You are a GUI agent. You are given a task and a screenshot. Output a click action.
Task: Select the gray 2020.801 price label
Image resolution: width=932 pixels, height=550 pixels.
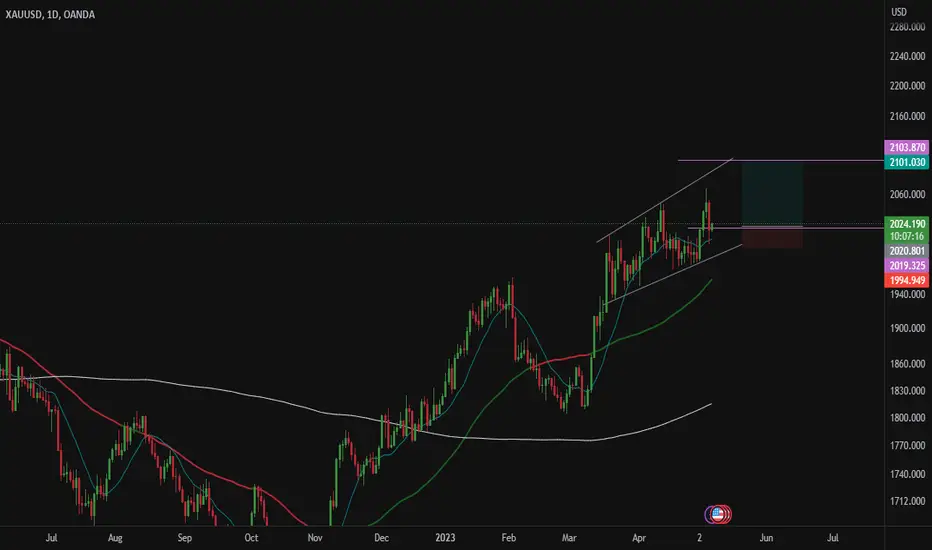(906, 251)
